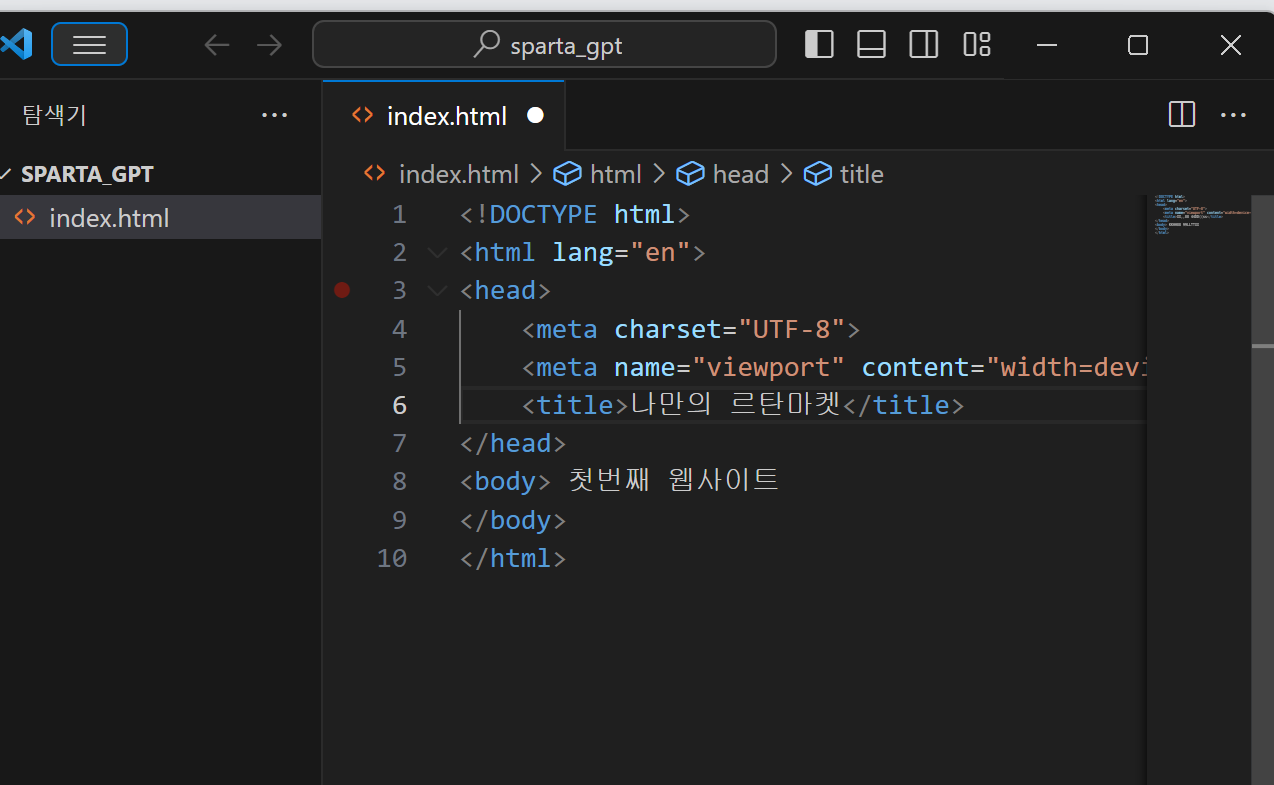Screen dimensions: 1274x785
Task: Click the <!DOCTYPE html> line
Action: [575, 214]
